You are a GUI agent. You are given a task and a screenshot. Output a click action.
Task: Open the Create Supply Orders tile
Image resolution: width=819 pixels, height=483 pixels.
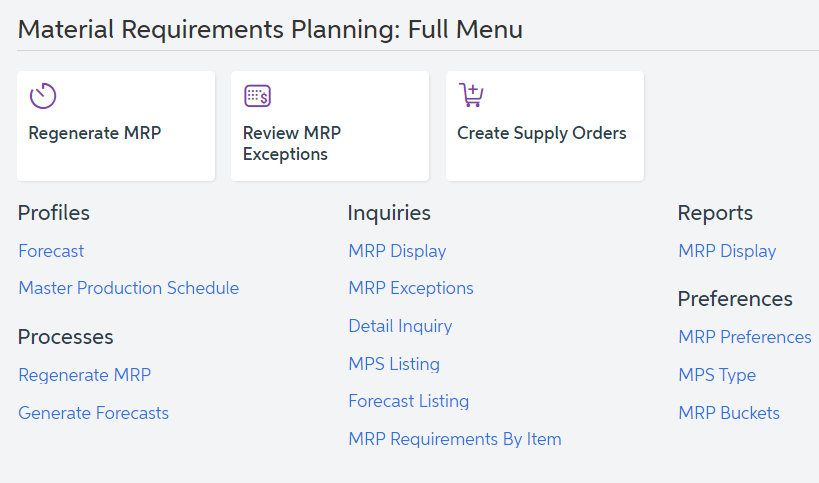545,126
